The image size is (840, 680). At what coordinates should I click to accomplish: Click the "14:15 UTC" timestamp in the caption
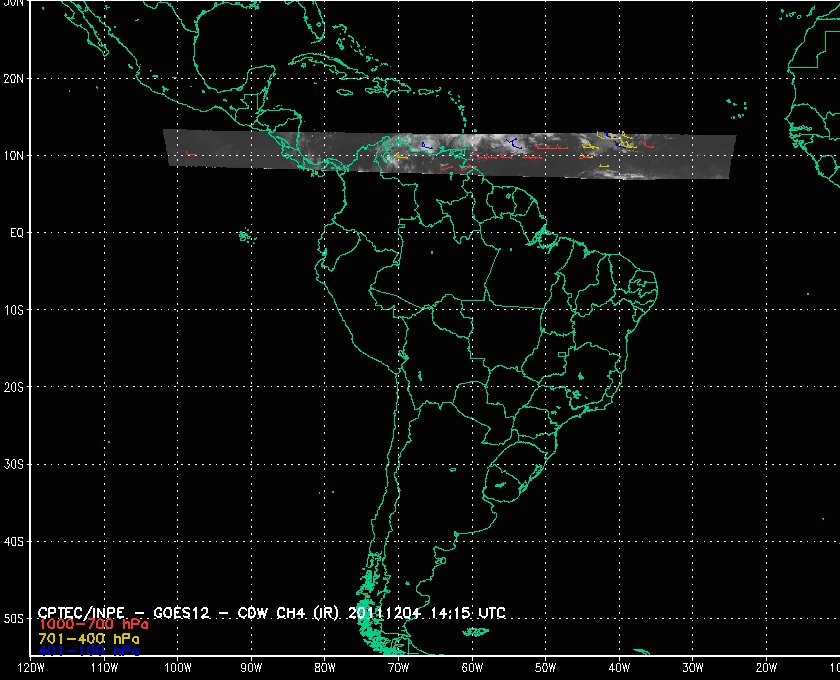pyautogui.click(x=467, y=613)
